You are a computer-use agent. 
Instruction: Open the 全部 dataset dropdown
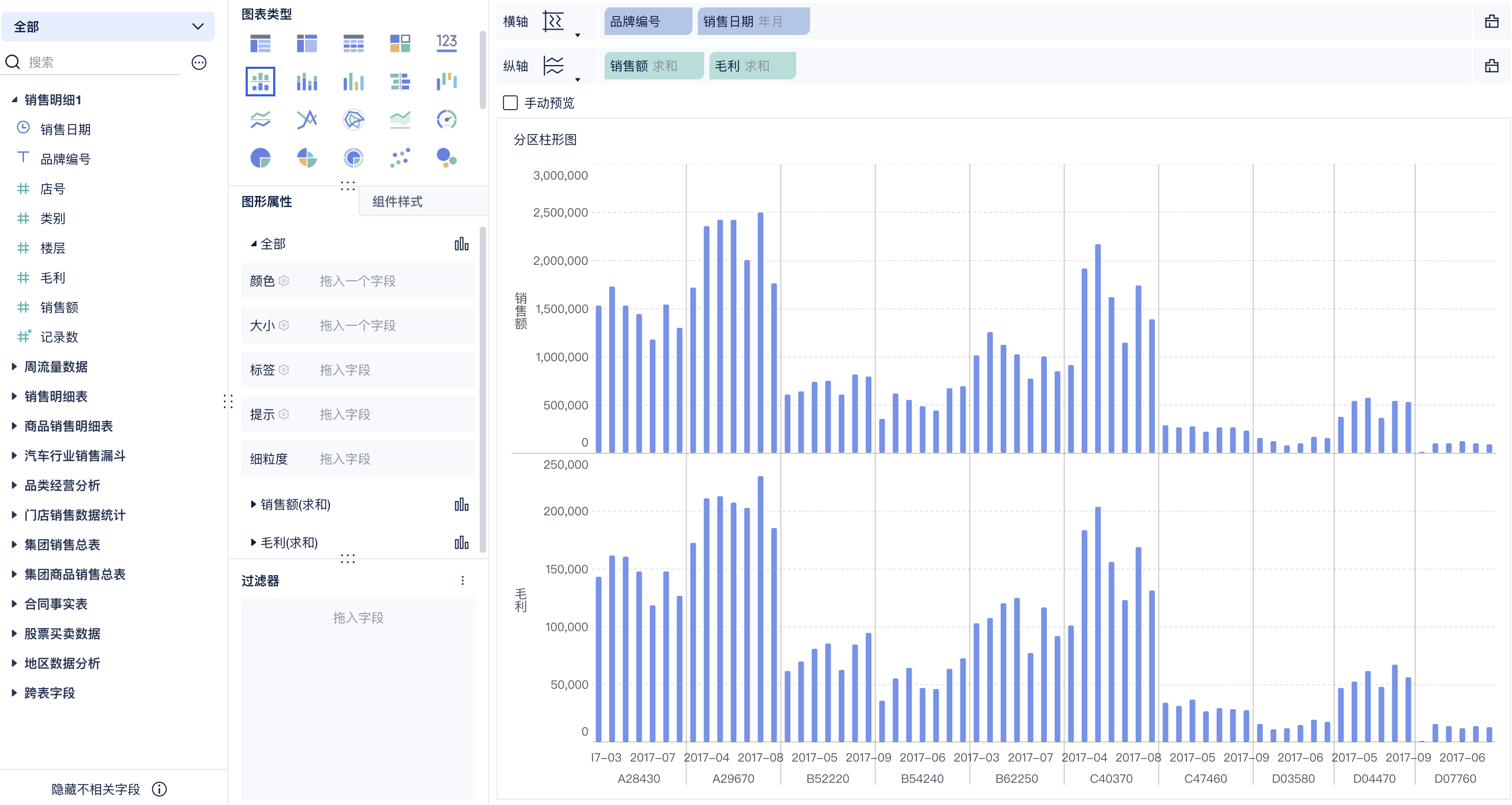pos(108,26)
